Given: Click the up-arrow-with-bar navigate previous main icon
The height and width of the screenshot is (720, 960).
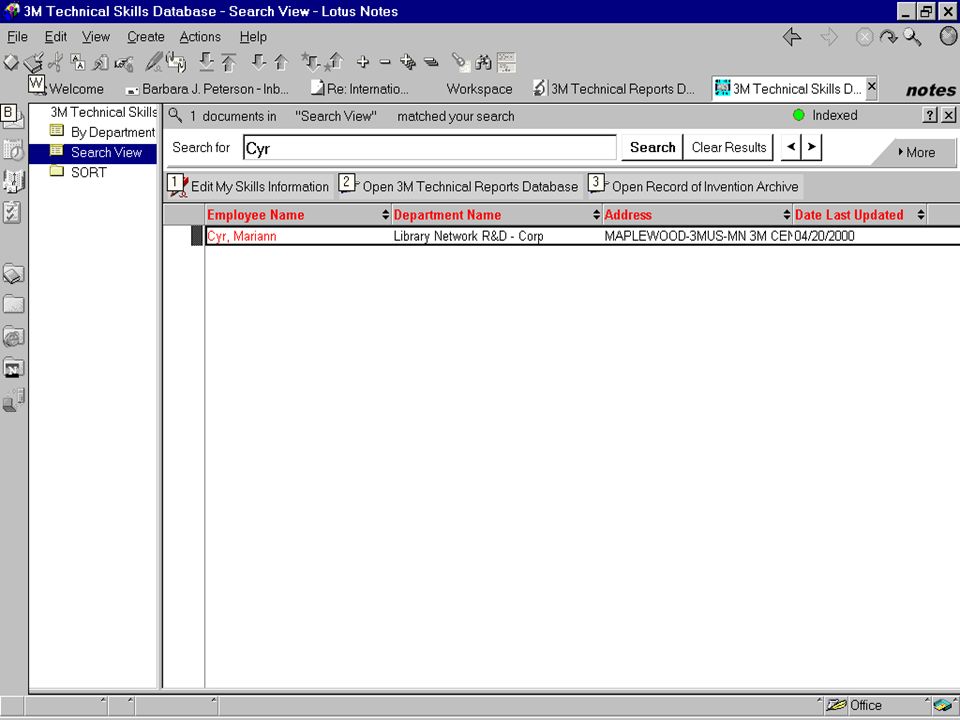Looking at the screenshot, I should tap(229, 62).
